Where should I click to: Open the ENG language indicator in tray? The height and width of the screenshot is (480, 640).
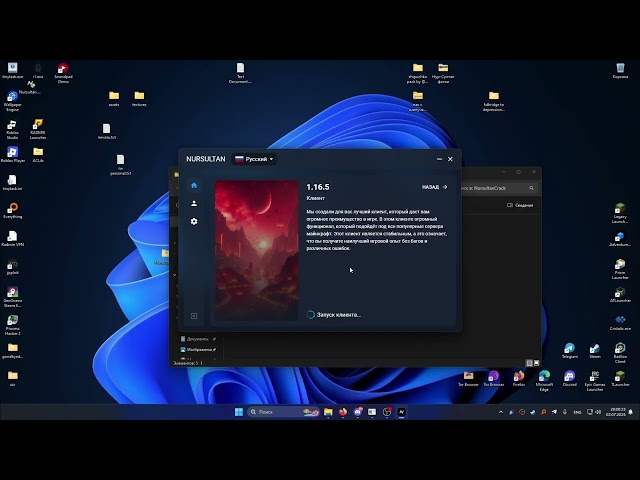coord(577,412)
